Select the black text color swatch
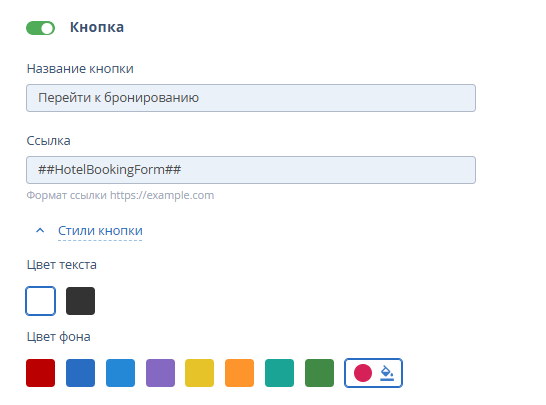The image size is (546, 405). point(80,301)
